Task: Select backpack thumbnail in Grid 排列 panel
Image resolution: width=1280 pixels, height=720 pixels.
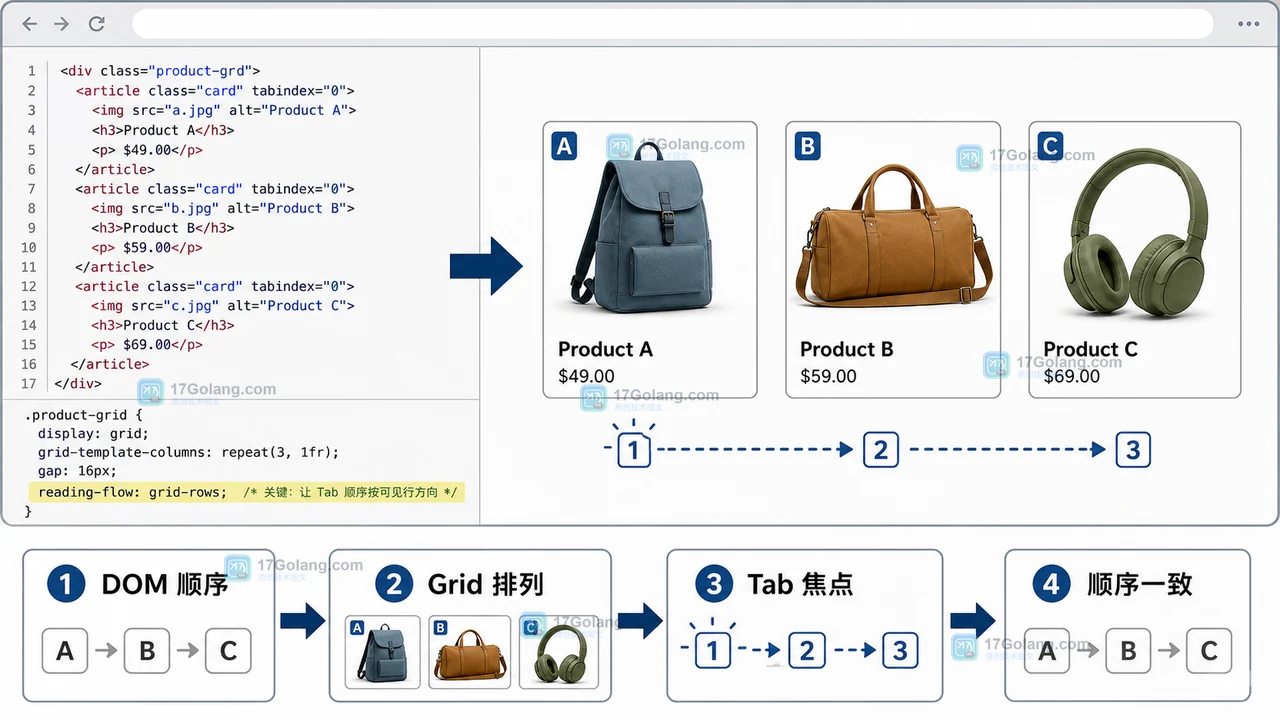Action: (x=383, y=652)
